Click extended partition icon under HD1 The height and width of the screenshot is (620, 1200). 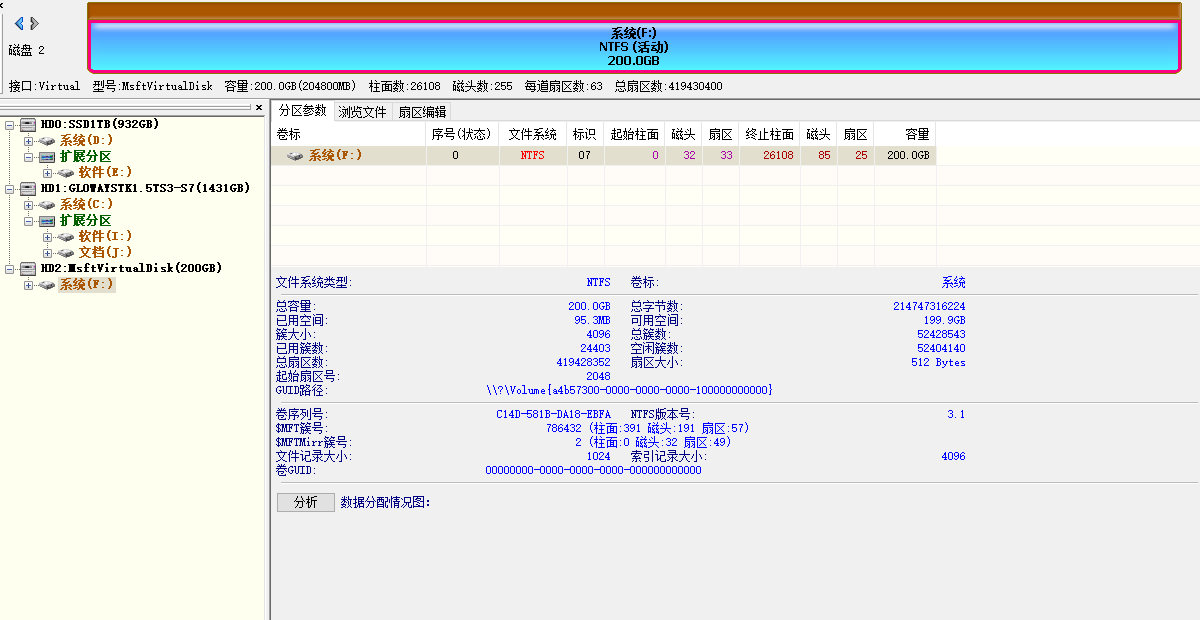coord(48,221)
